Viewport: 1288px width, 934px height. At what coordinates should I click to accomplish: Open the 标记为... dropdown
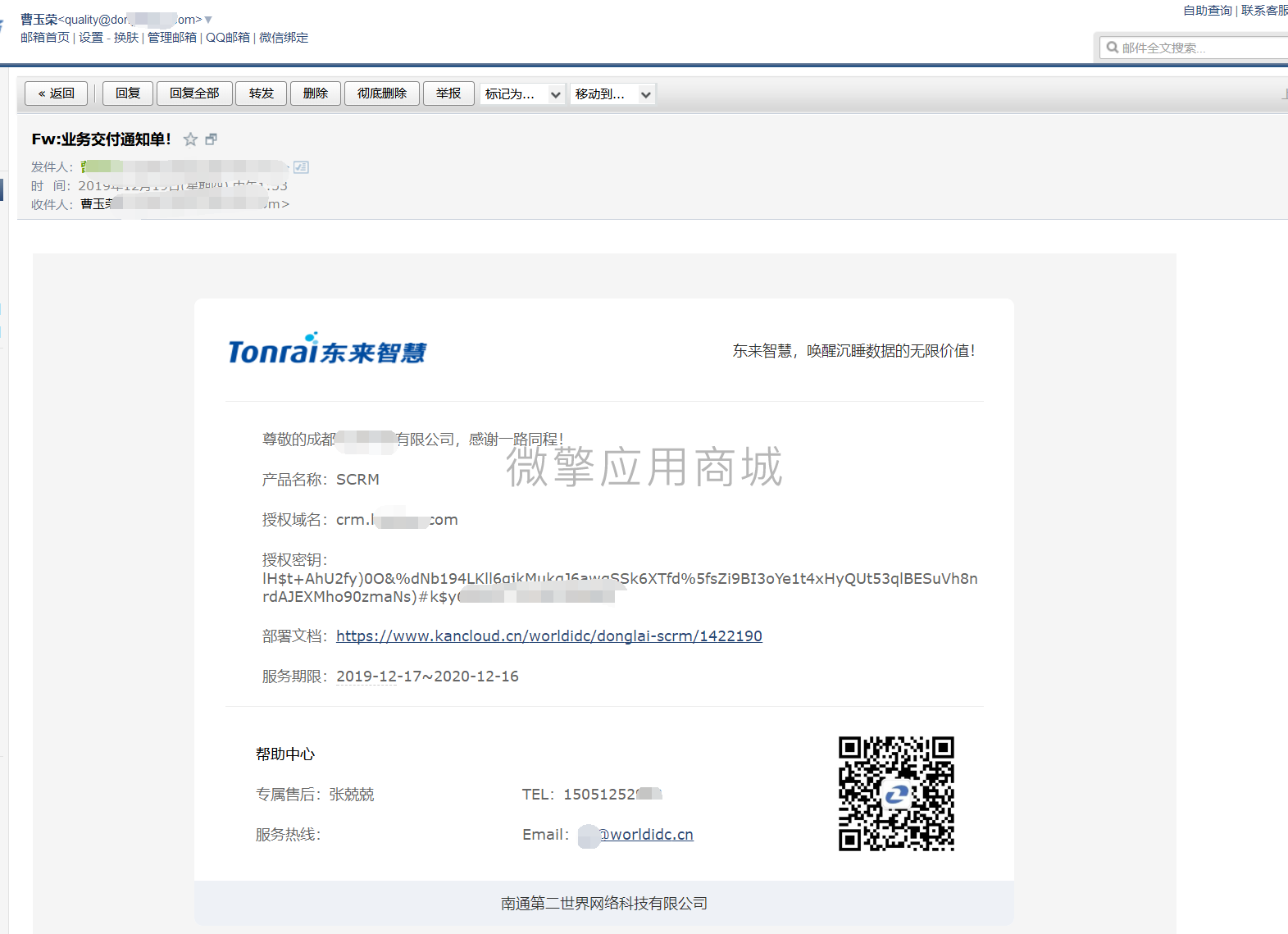pos(523,94)
